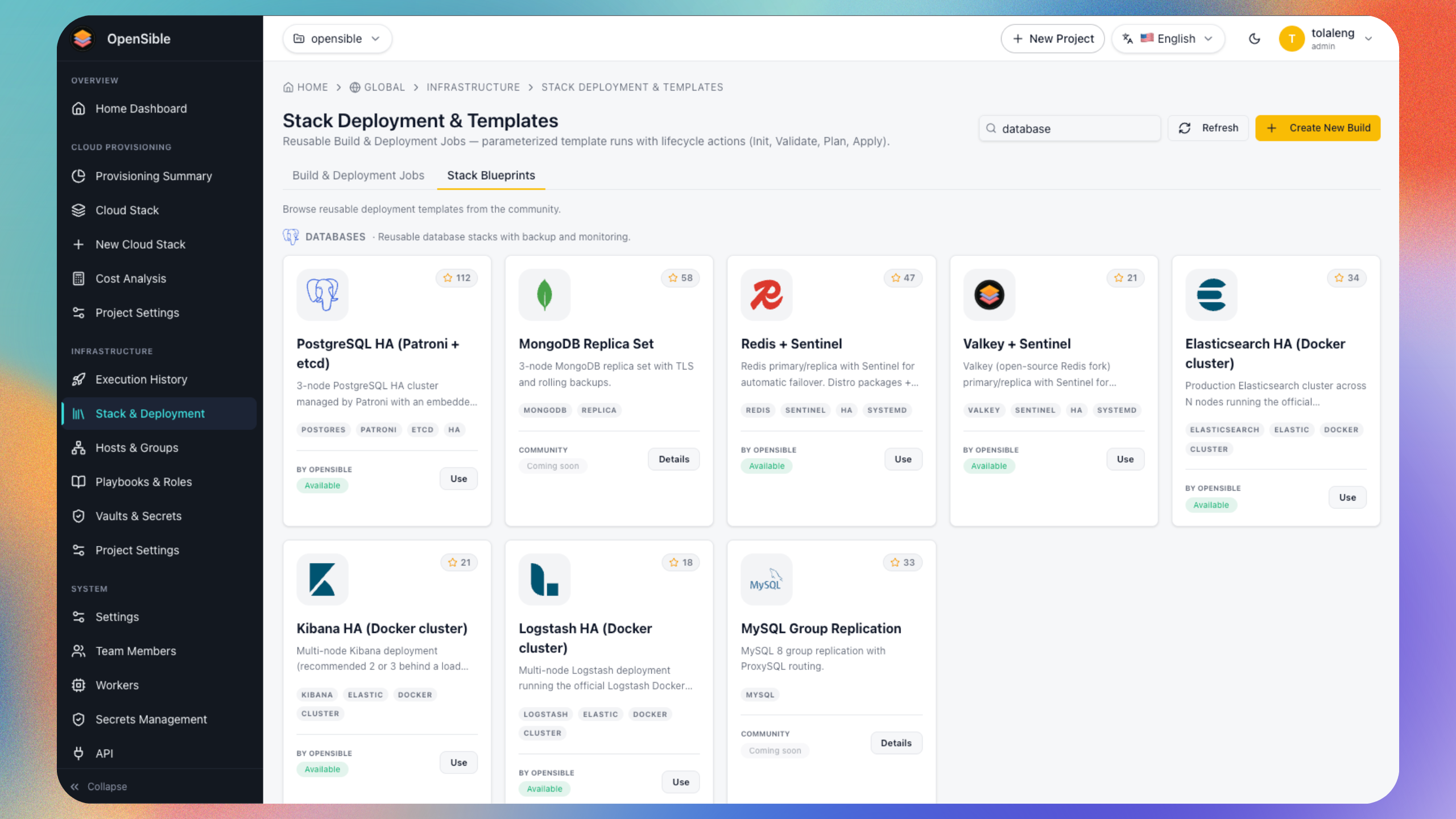Star the Kibana HA blueprint

click(459, 562)
